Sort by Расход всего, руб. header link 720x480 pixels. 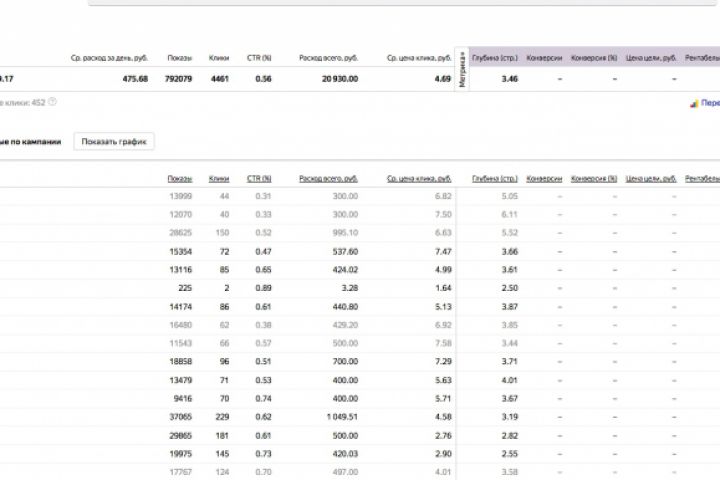tap(328, 179)
